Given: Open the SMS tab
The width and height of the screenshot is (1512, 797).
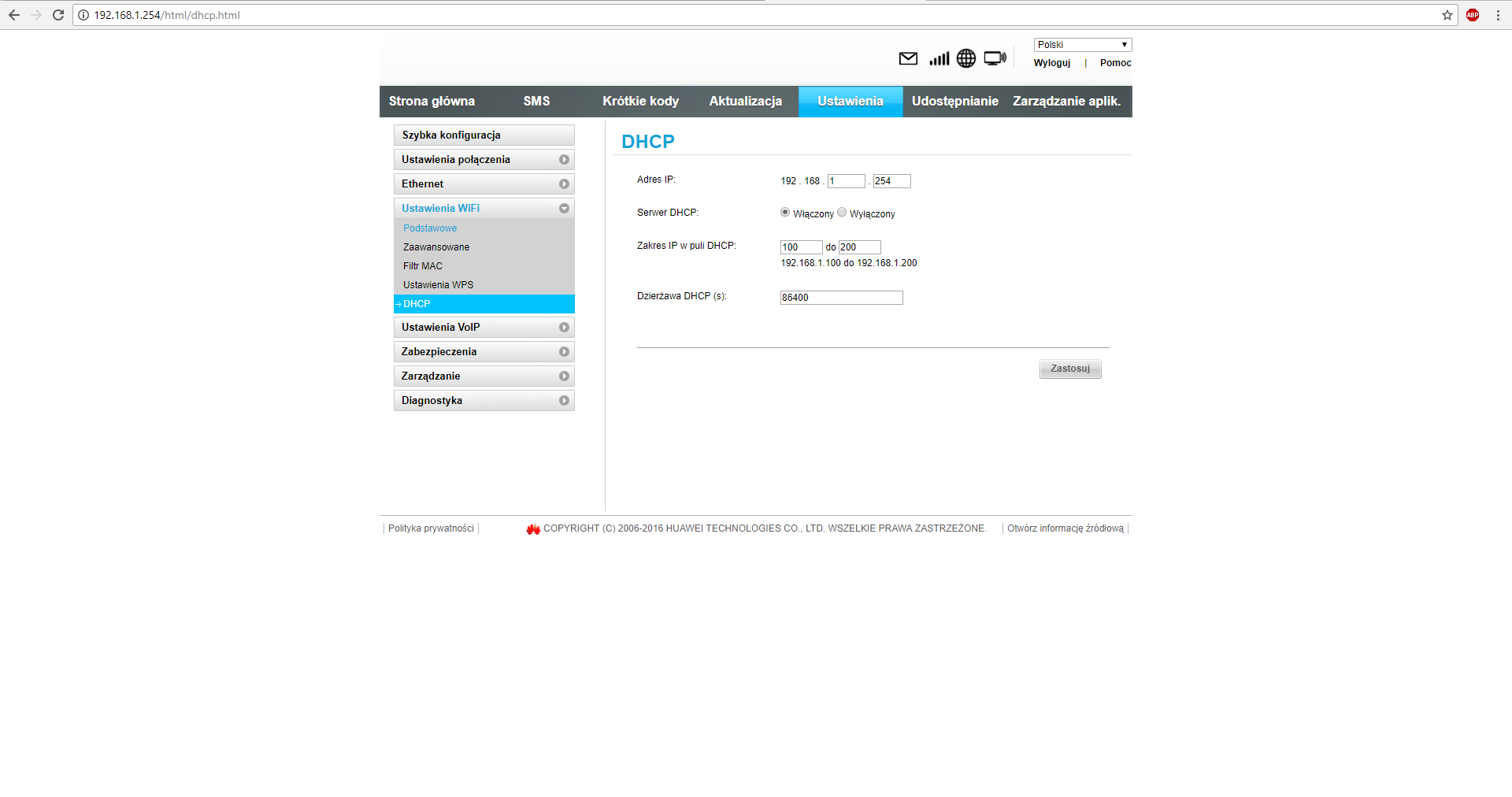Looking at the screenshot, I should (536, 102).
